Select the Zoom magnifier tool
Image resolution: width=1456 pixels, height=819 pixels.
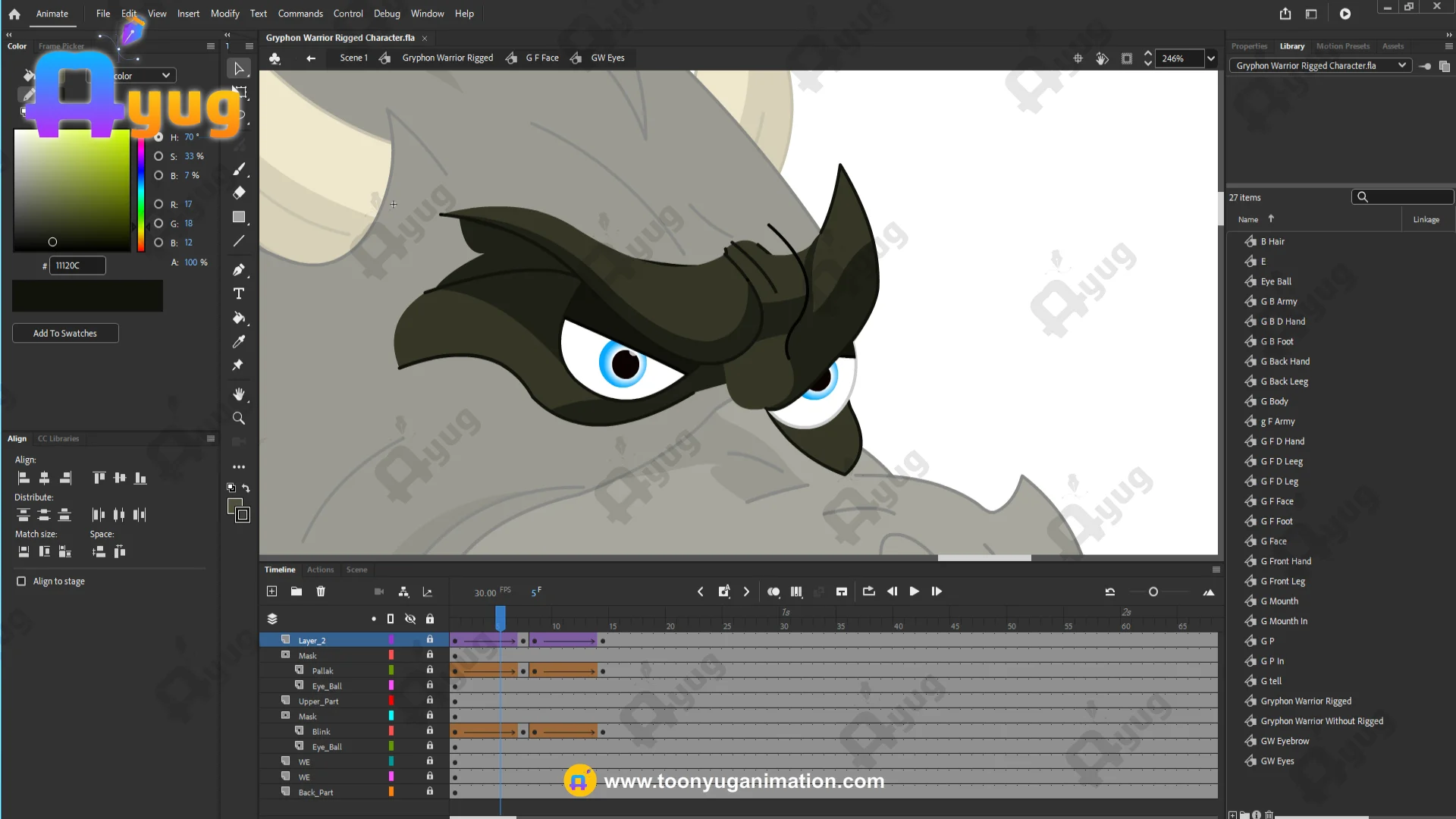[239, 419]
